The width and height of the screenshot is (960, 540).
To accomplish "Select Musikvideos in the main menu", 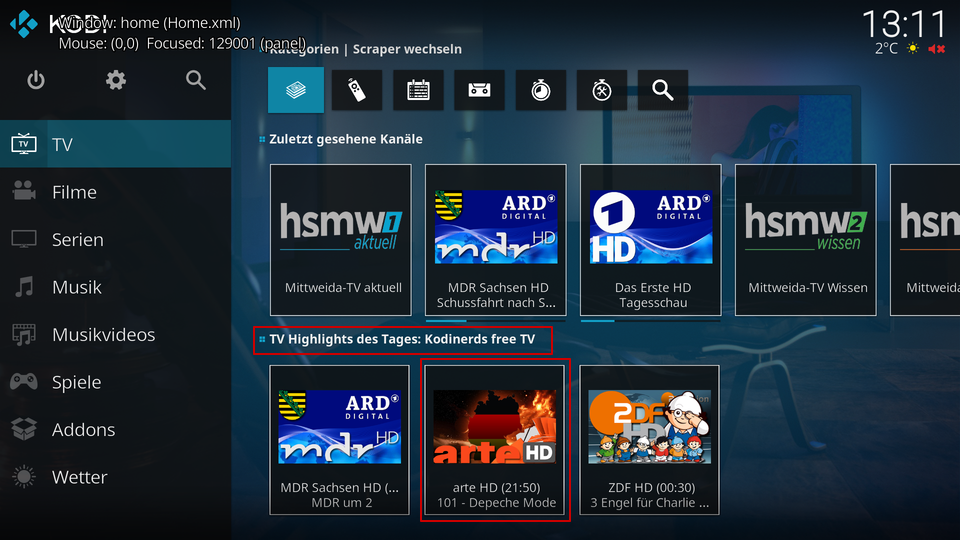I will (116, 334).
